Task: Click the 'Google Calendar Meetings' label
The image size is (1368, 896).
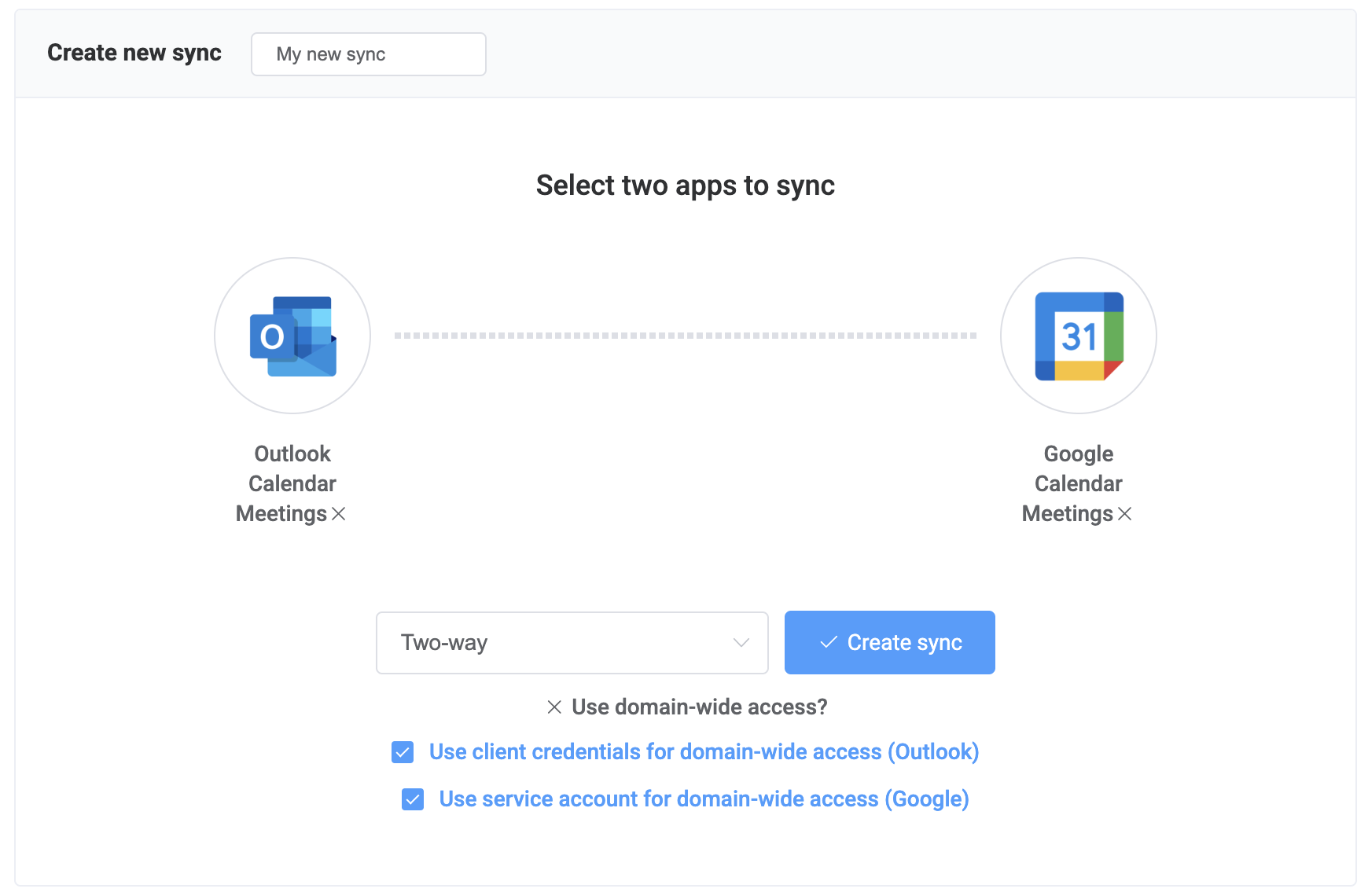Action: 1077,483
